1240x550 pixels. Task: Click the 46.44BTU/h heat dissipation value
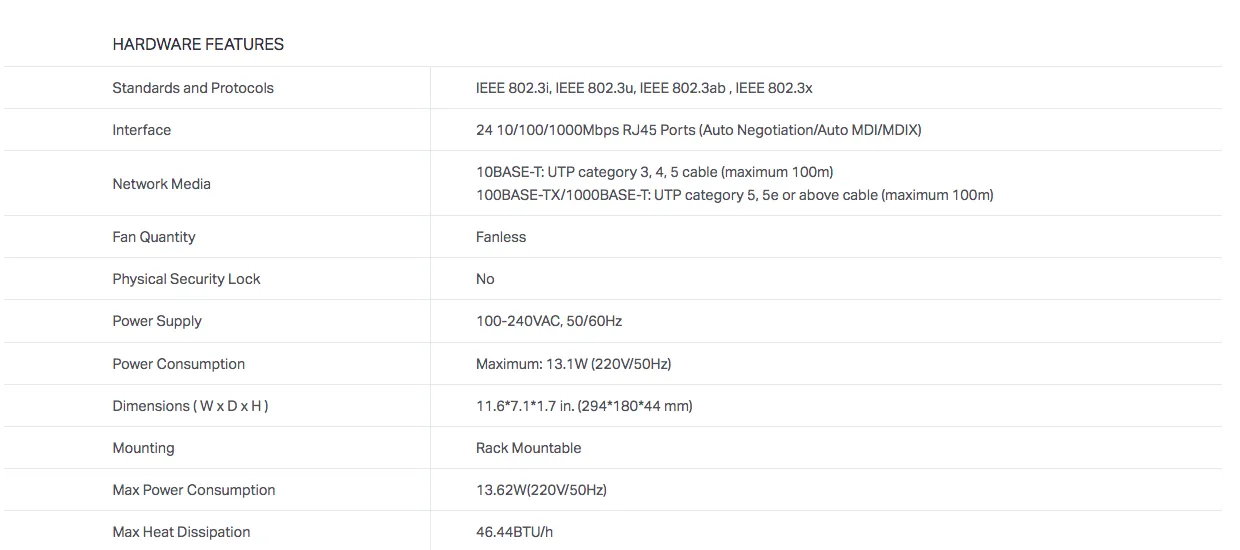point(514,532)
